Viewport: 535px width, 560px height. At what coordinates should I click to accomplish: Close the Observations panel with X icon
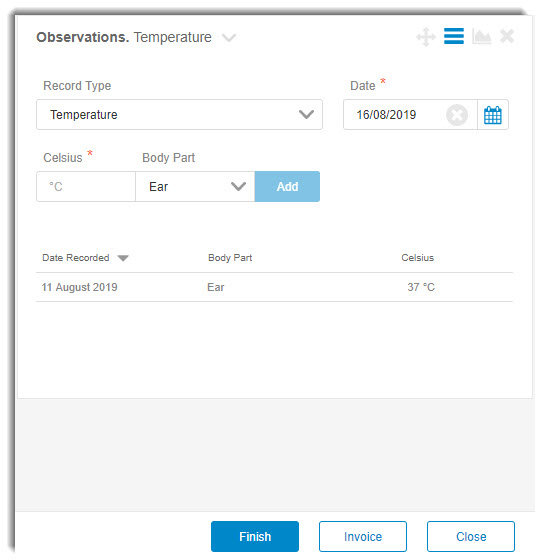point(507,36)
